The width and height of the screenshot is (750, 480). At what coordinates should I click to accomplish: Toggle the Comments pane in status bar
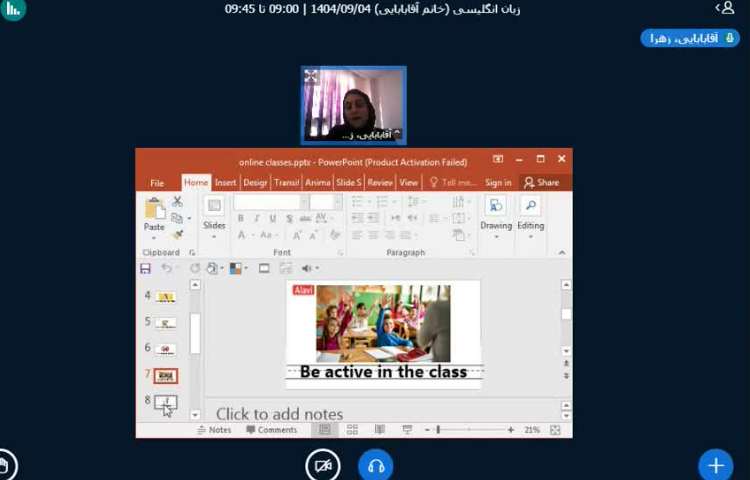click(x=271, y=430)
